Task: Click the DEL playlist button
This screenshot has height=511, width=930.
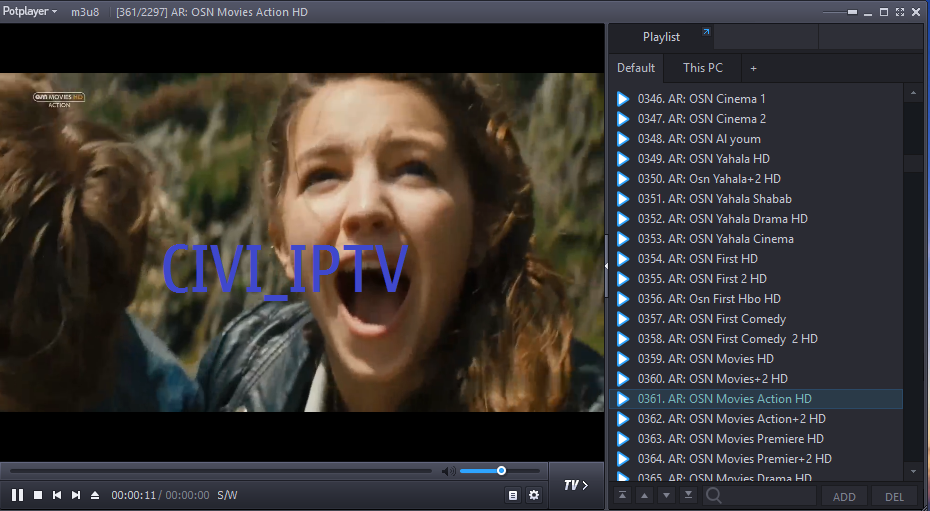Action: pos(894,497)
